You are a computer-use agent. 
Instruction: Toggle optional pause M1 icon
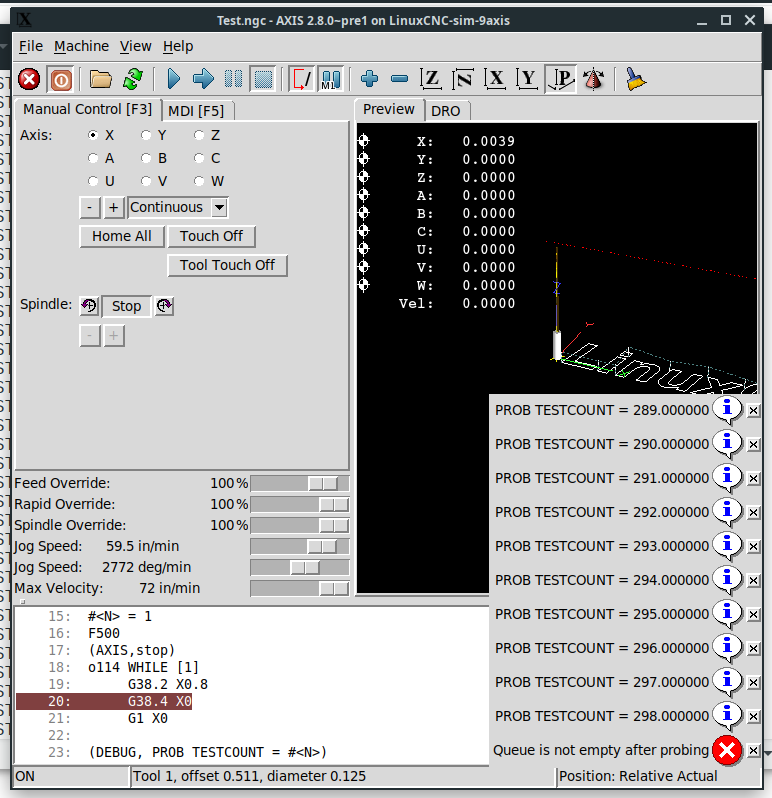pos(331,79)
